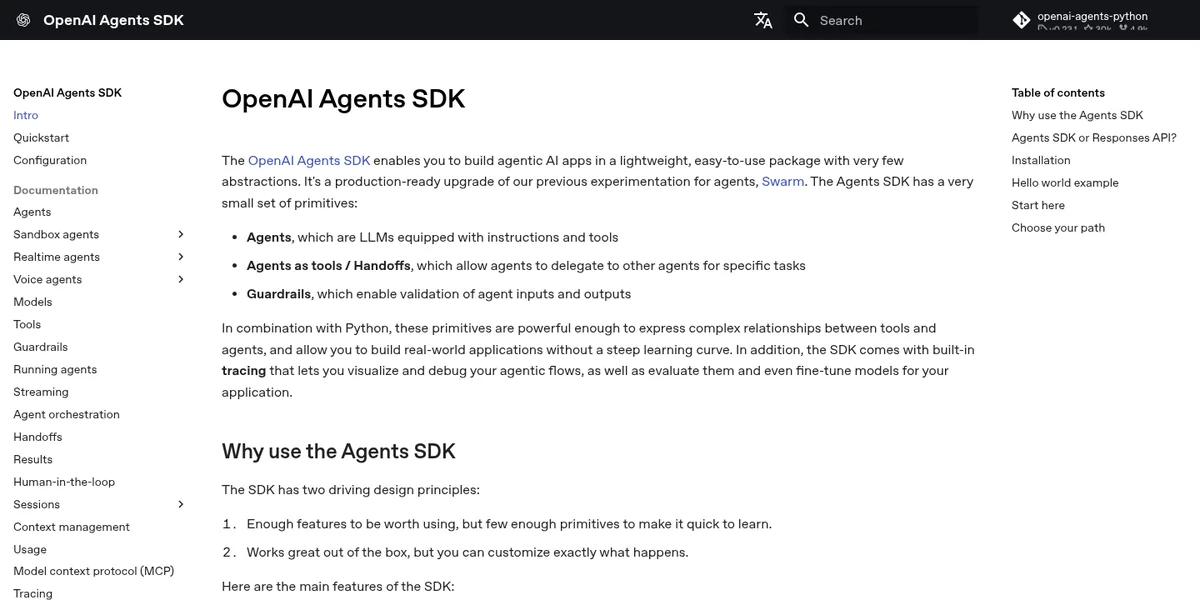Click the bold tracing word in paragraph
The height and width of the screenshot is (600, 1200).
point(244,371)
